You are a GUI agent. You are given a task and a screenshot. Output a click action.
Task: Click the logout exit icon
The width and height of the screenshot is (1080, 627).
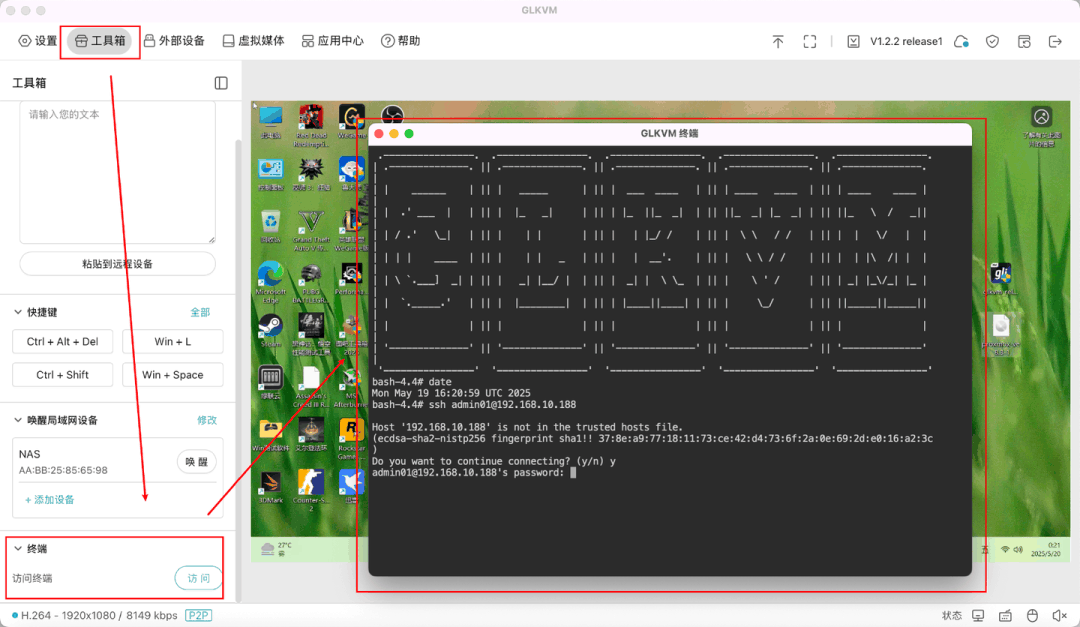click(1055, 41)
